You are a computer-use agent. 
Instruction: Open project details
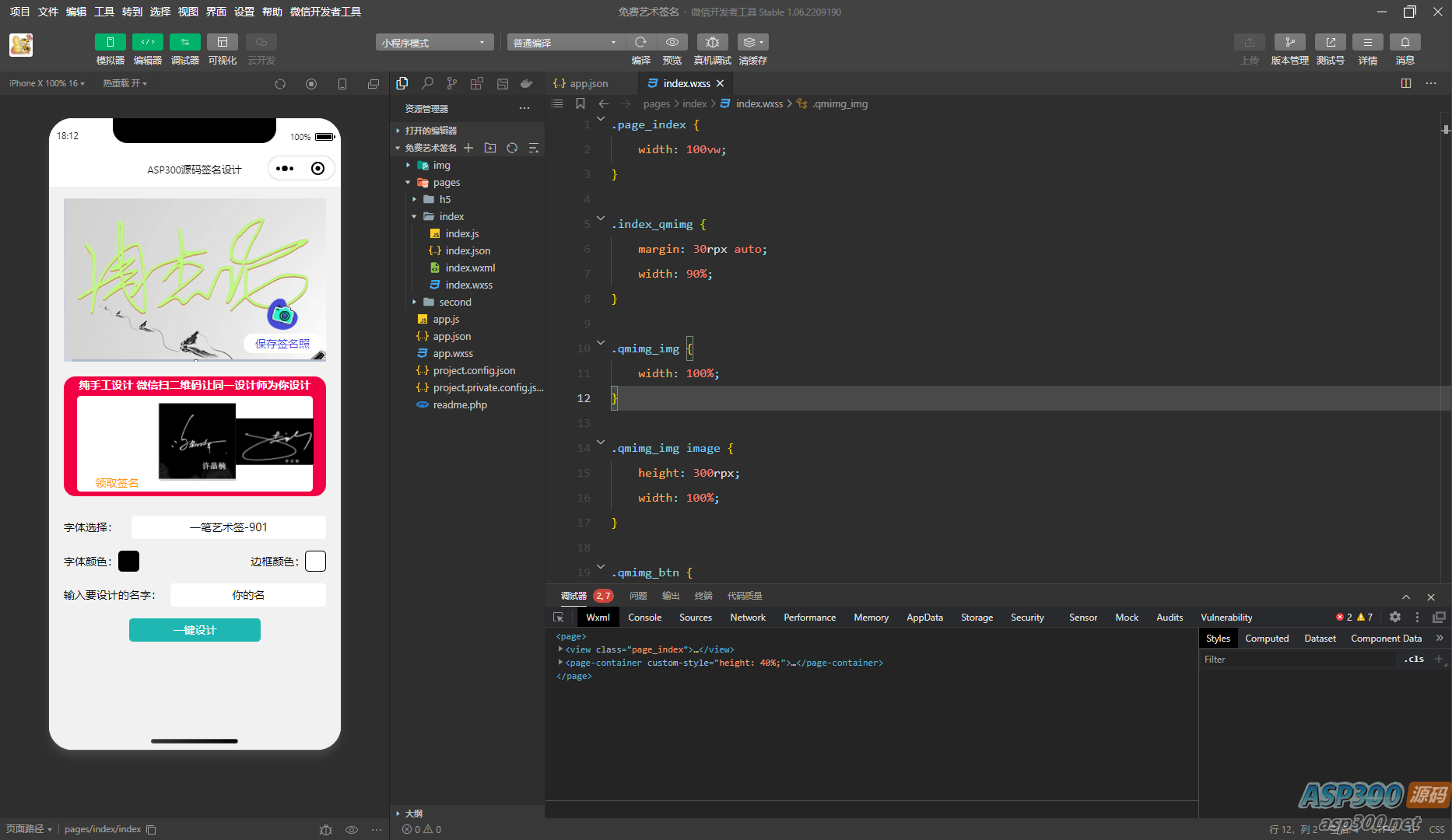(x=1368, y=42)
